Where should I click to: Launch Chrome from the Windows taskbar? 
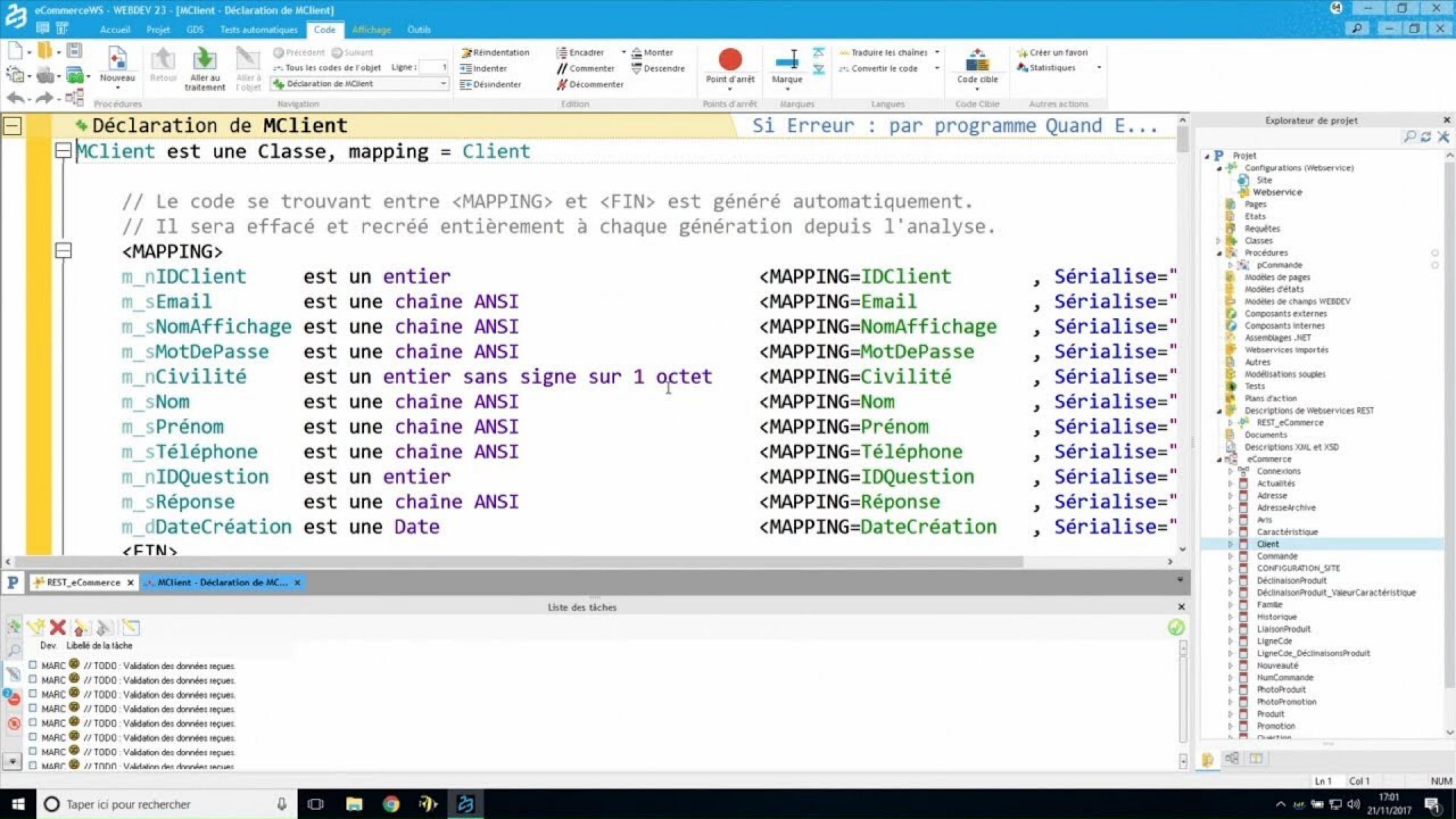click(x=391, y=804)
